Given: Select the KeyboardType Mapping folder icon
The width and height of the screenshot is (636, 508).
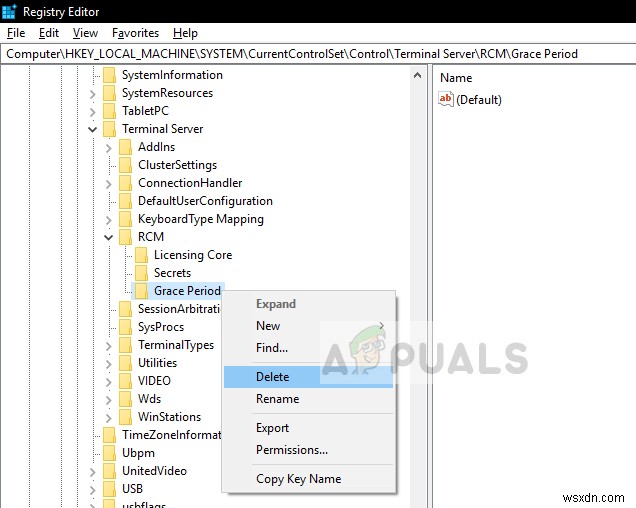Looking at the screenshot, I should tap(126, 219).
